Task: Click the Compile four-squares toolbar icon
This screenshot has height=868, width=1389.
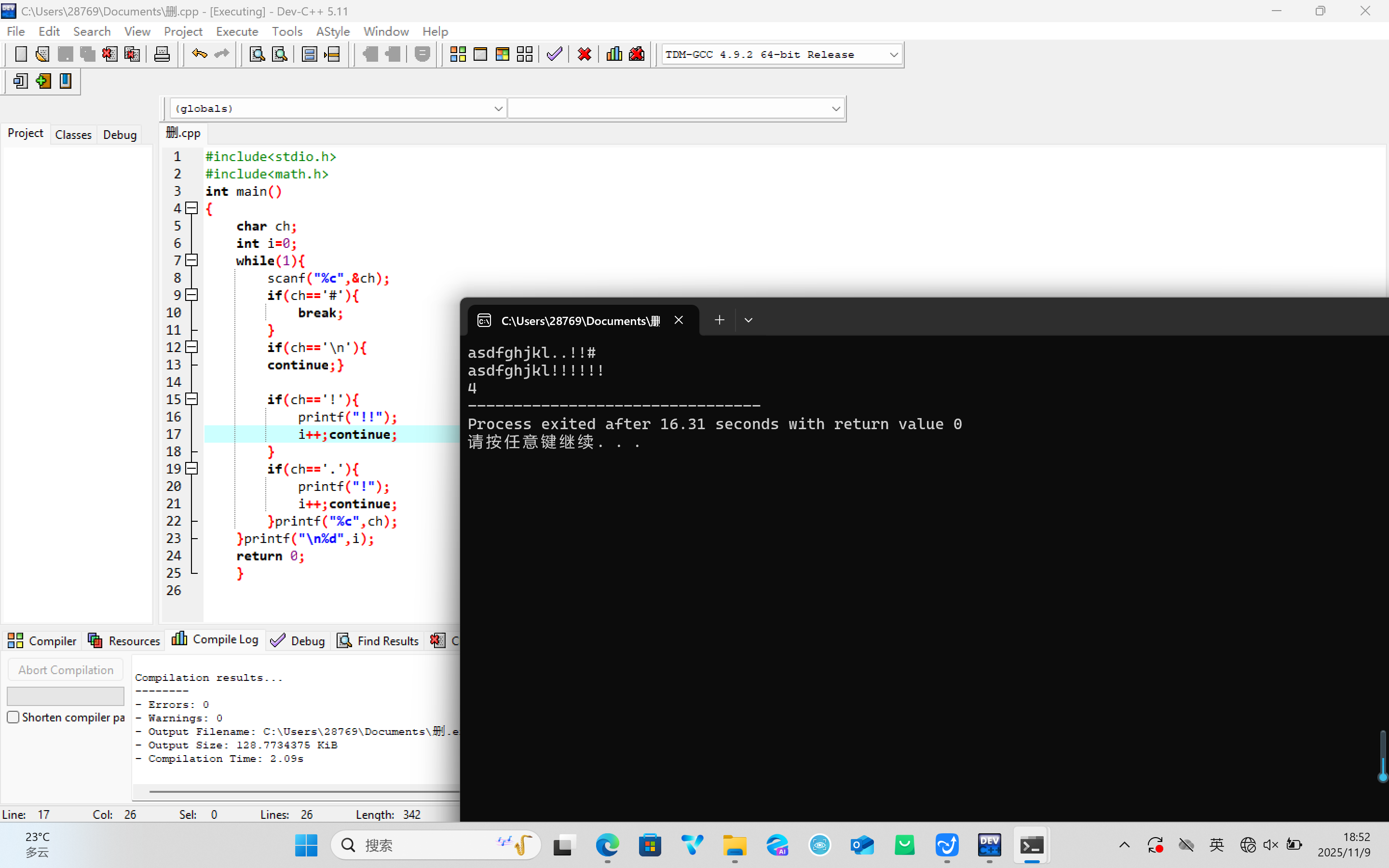Action: point(457,54)
